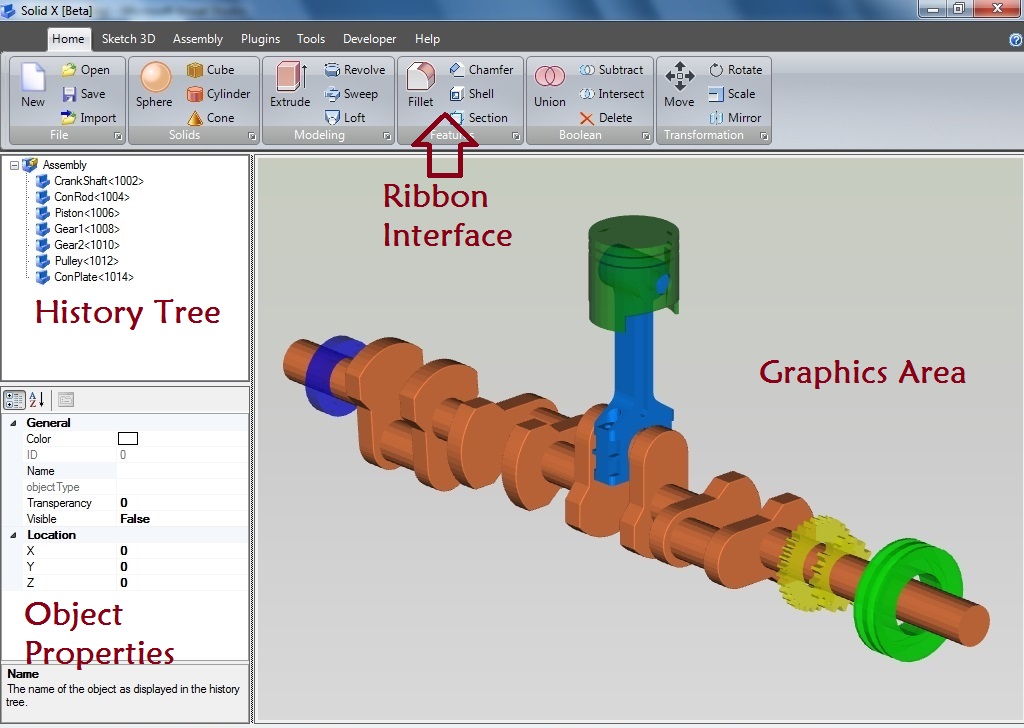The height and width of the screenshot is (728, 1024).
Task: Collapse the Location property category
Action: pyautogui.click(x=13, y=535)
